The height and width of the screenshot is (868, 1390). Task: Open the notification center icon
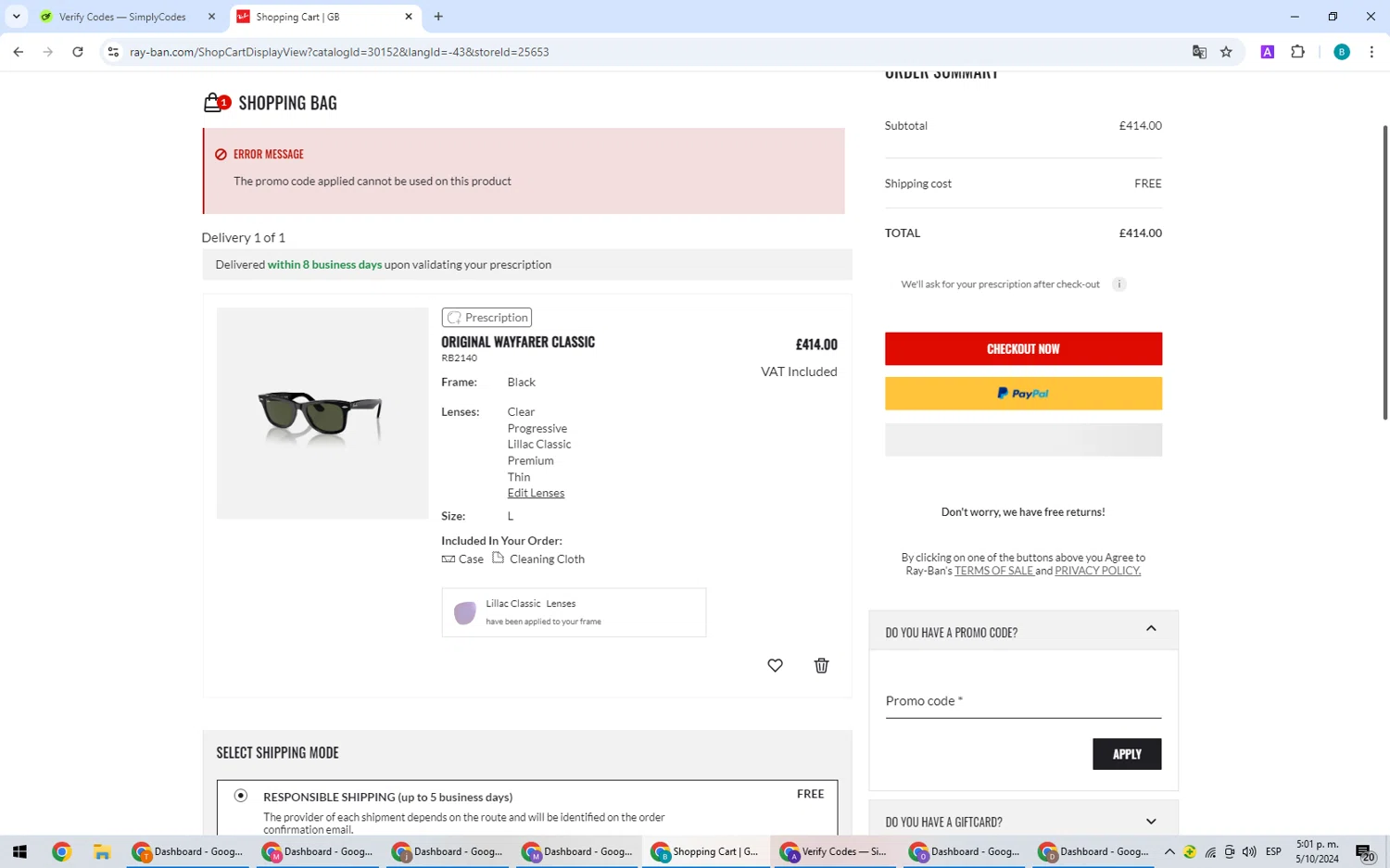point(1365,852)
